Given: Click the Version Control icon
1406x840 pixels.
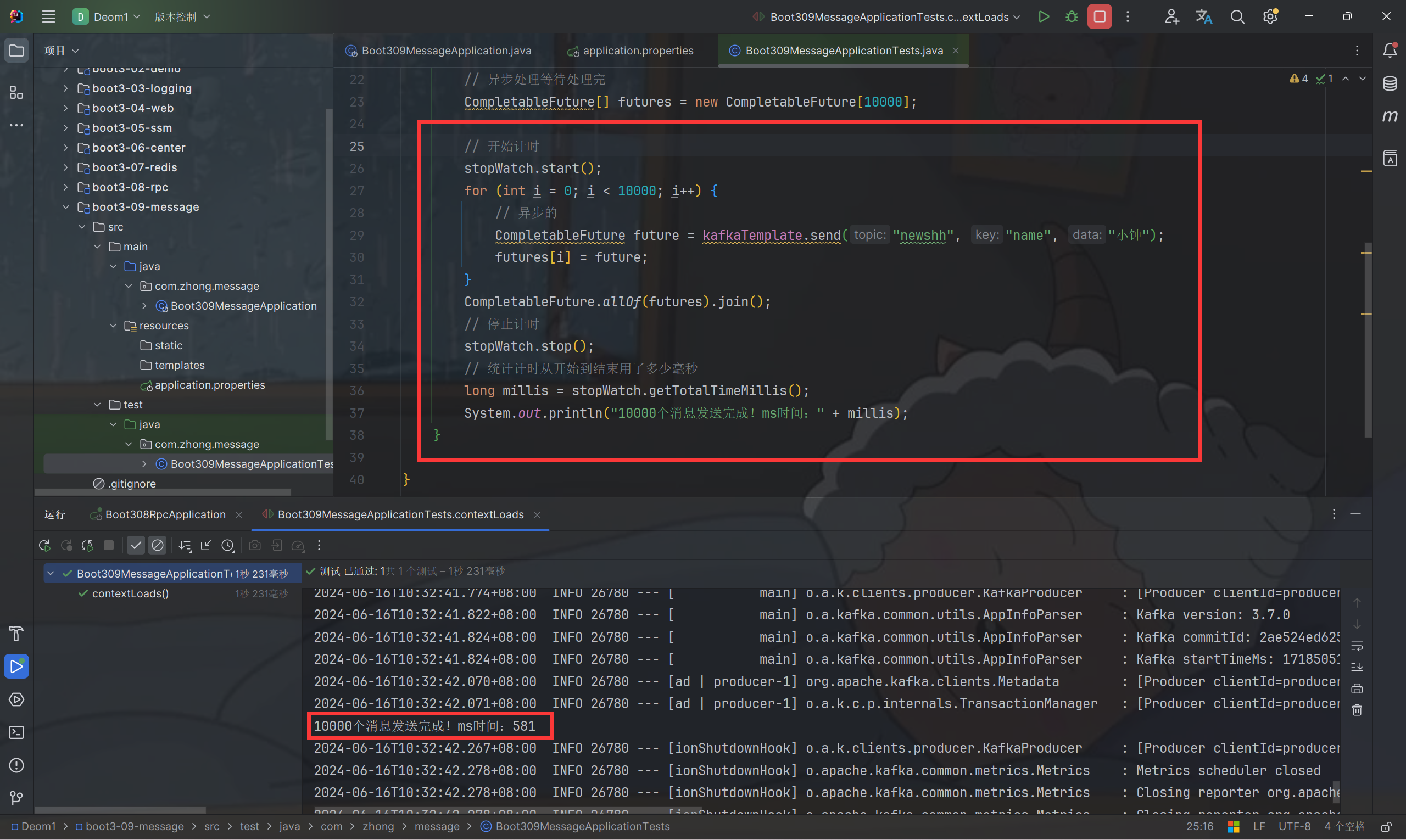Looking at the screenshot, I should pyautogui.click(x=184, y=16).
